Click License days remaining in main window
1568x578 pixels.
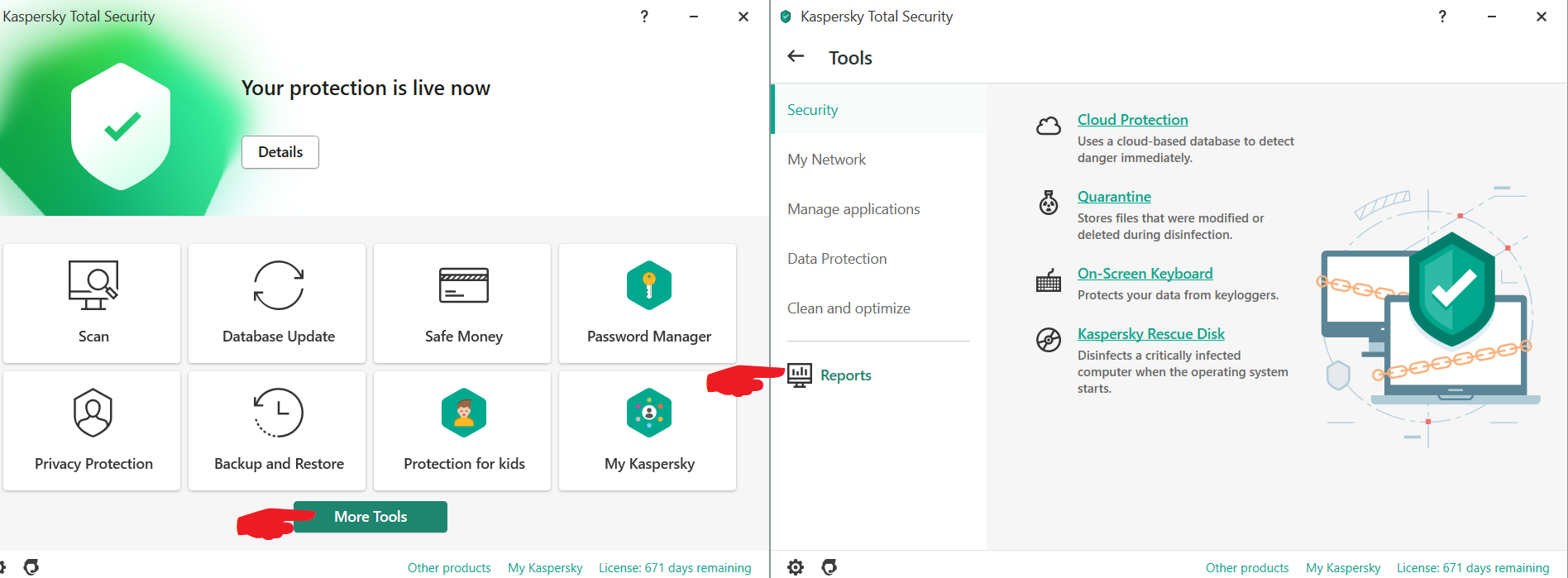(x=675, y=568)
